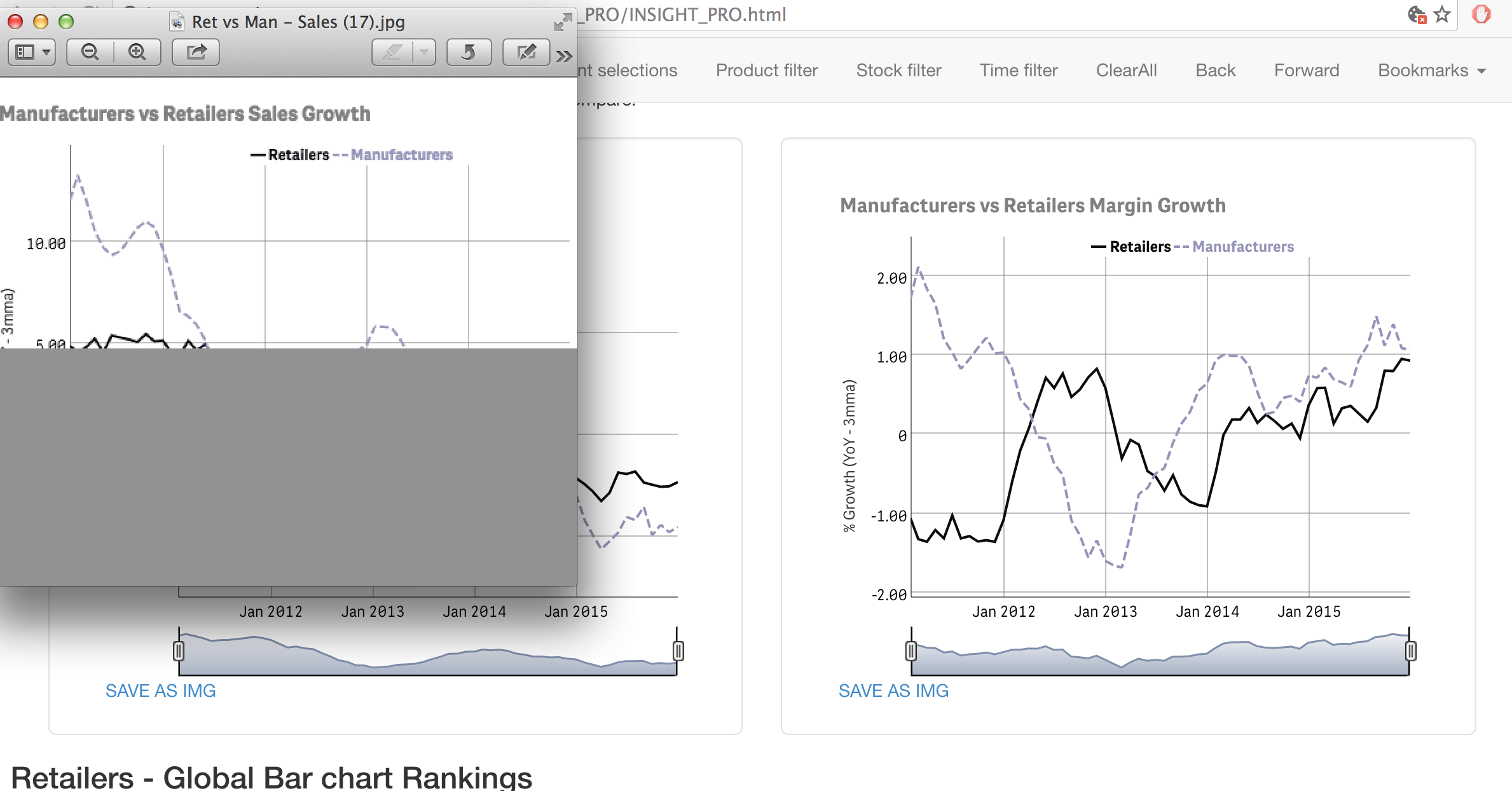Close the Preview window
This screenshot has width=1512, height=791.
click(15, 22)
